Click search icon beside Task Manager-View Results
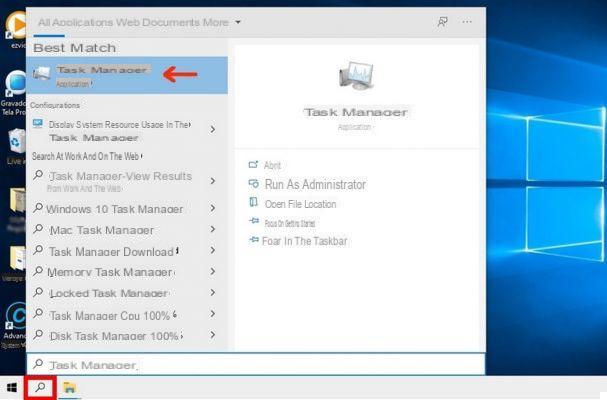 click(x=38, y=175)
